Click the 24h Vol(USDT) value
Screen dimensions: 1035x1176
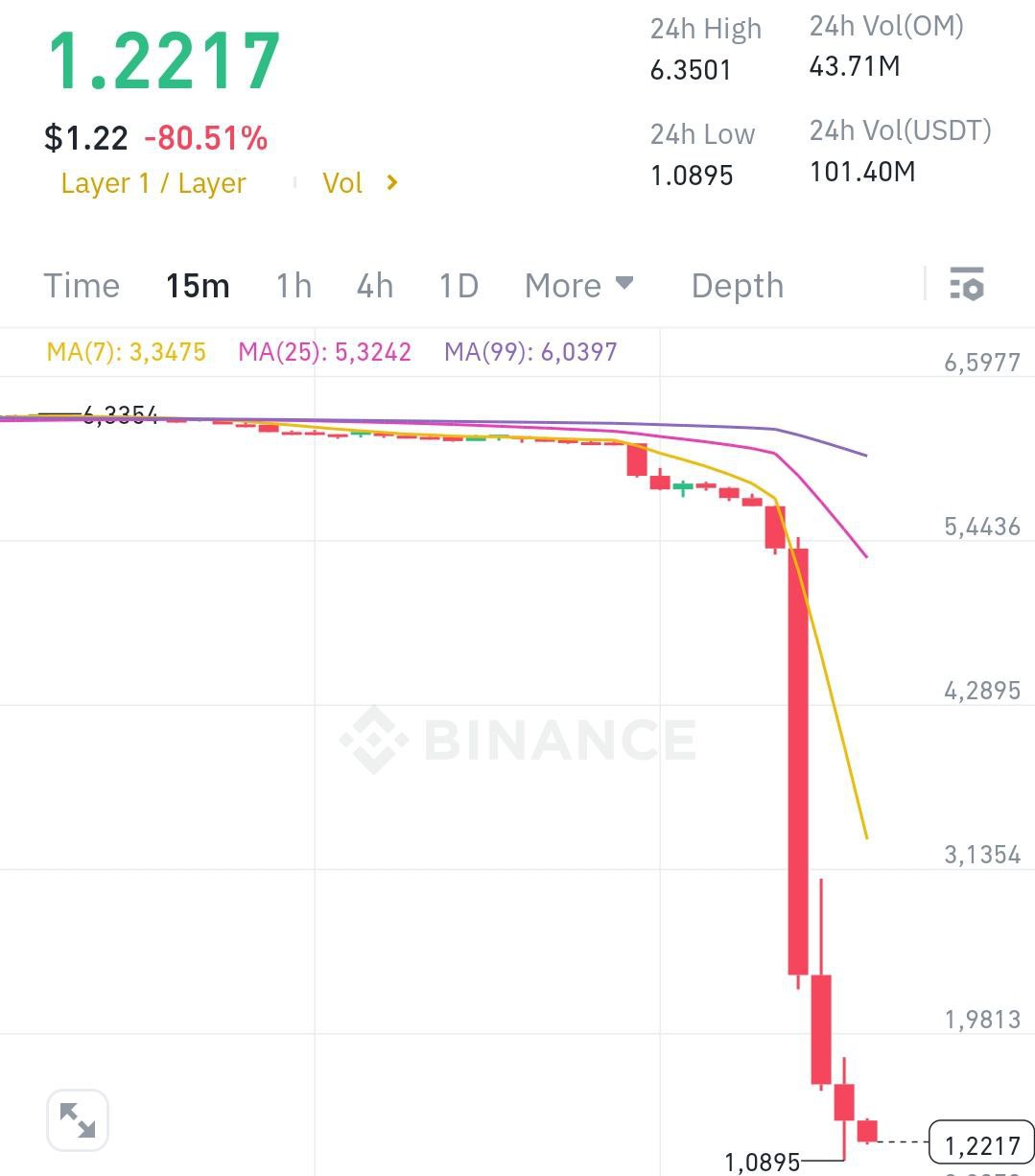(862, 172)
